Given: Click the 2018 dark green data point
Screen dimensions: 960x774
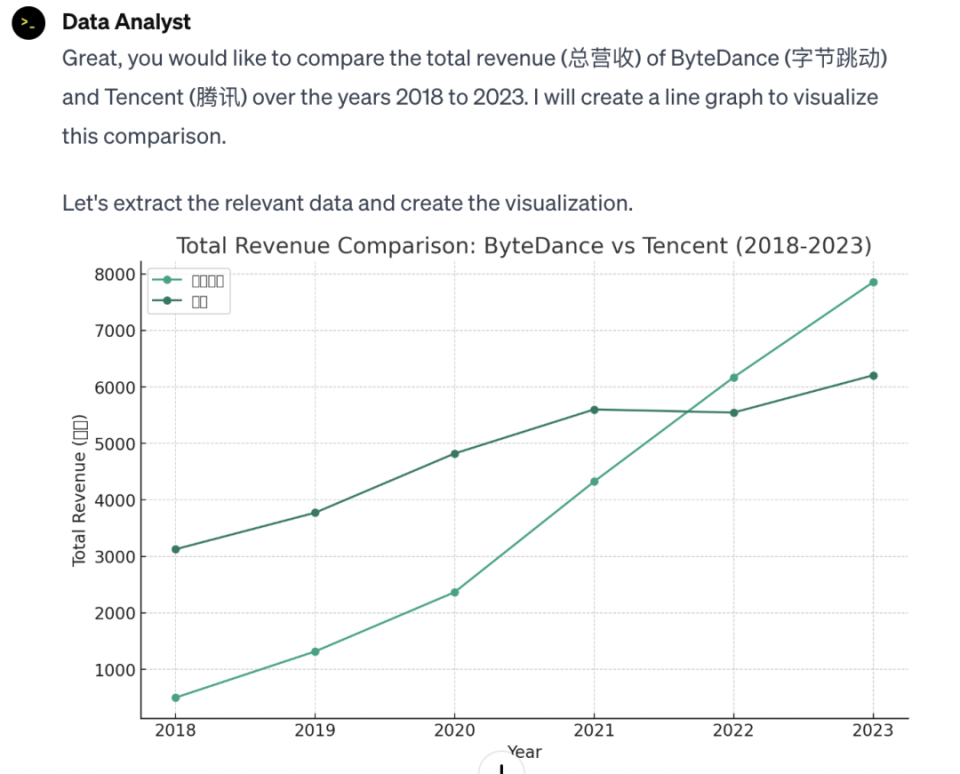Looking at the screenshot, I should [176, 549].
